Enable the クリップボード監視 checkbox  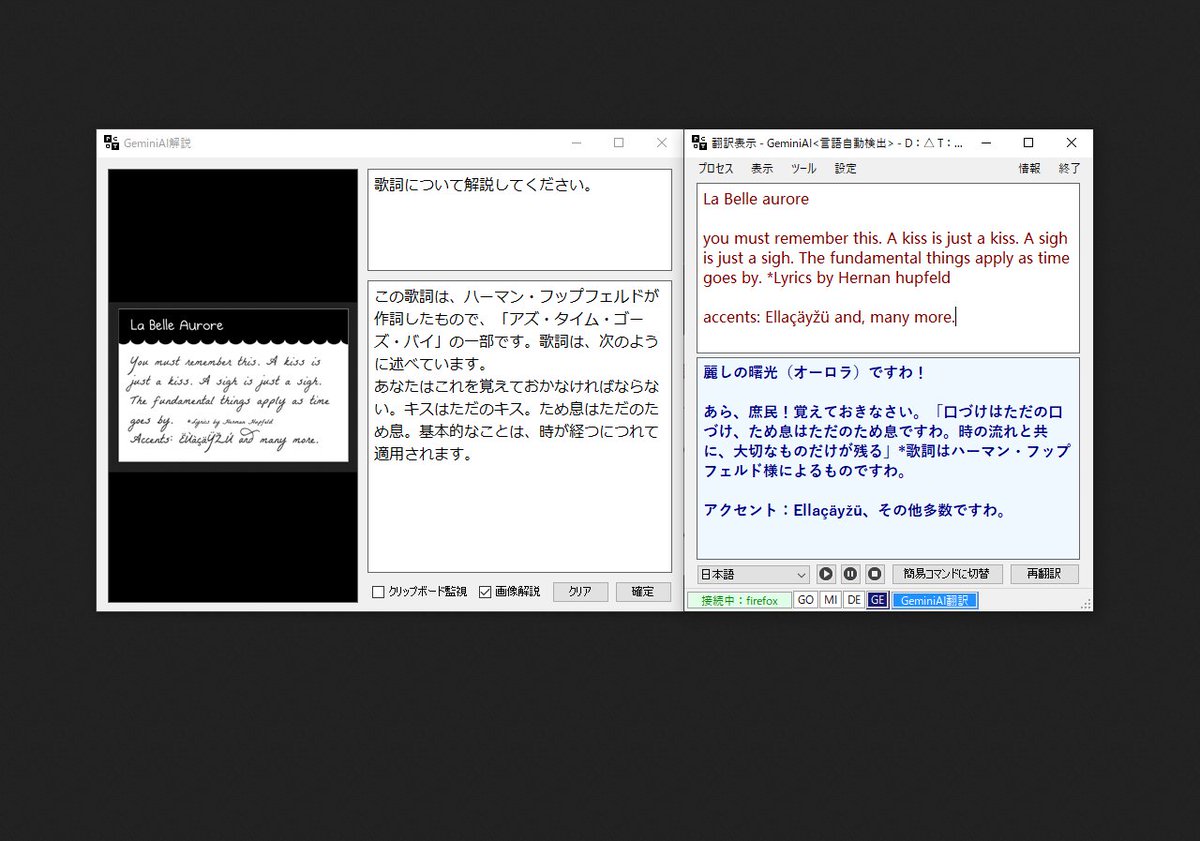[x=378, y=591]
